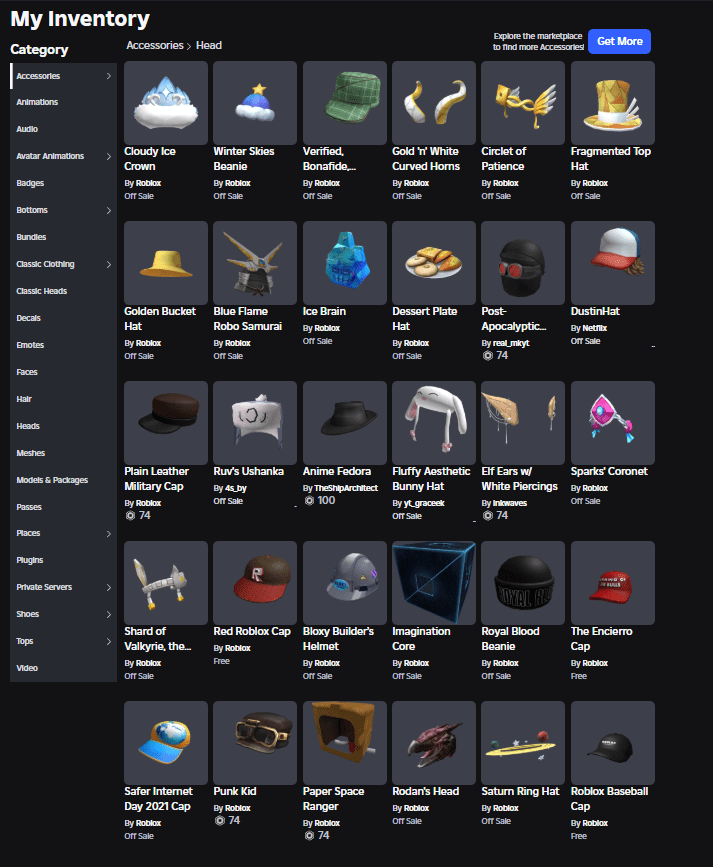This screenshot has height=867, width=713.
Task: Expand the Tops category chevron
Action: 109,641
